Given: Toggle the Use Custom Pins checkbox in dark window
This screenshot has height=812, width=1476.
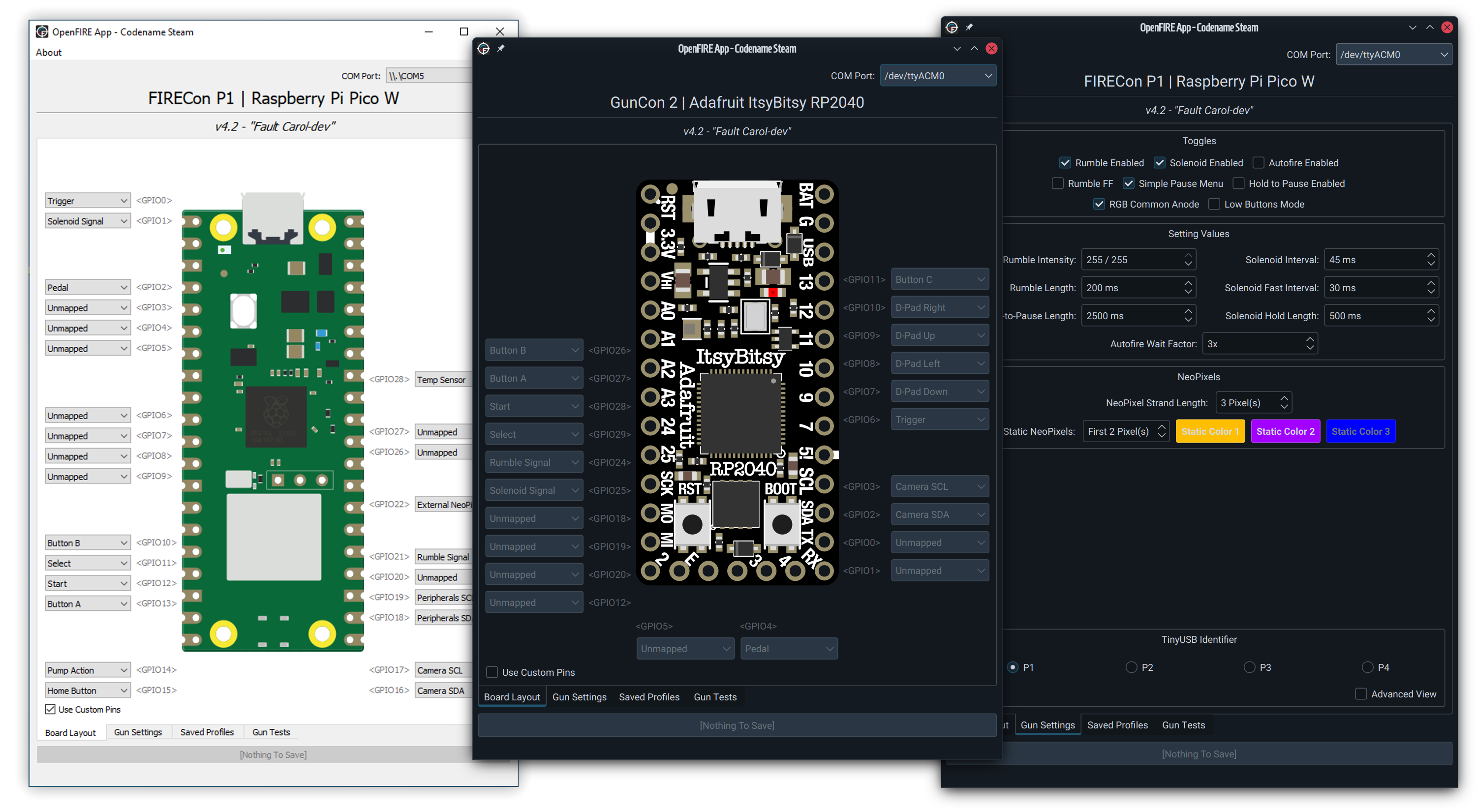Looking at the screenshot, I should 492,672.
